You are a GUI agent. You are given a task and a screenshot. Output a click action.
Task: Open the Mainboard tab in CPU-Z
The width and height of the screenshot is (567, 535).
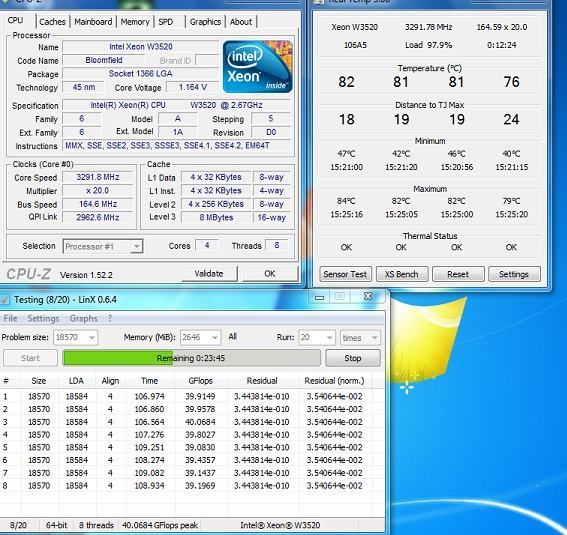[93, 22]
